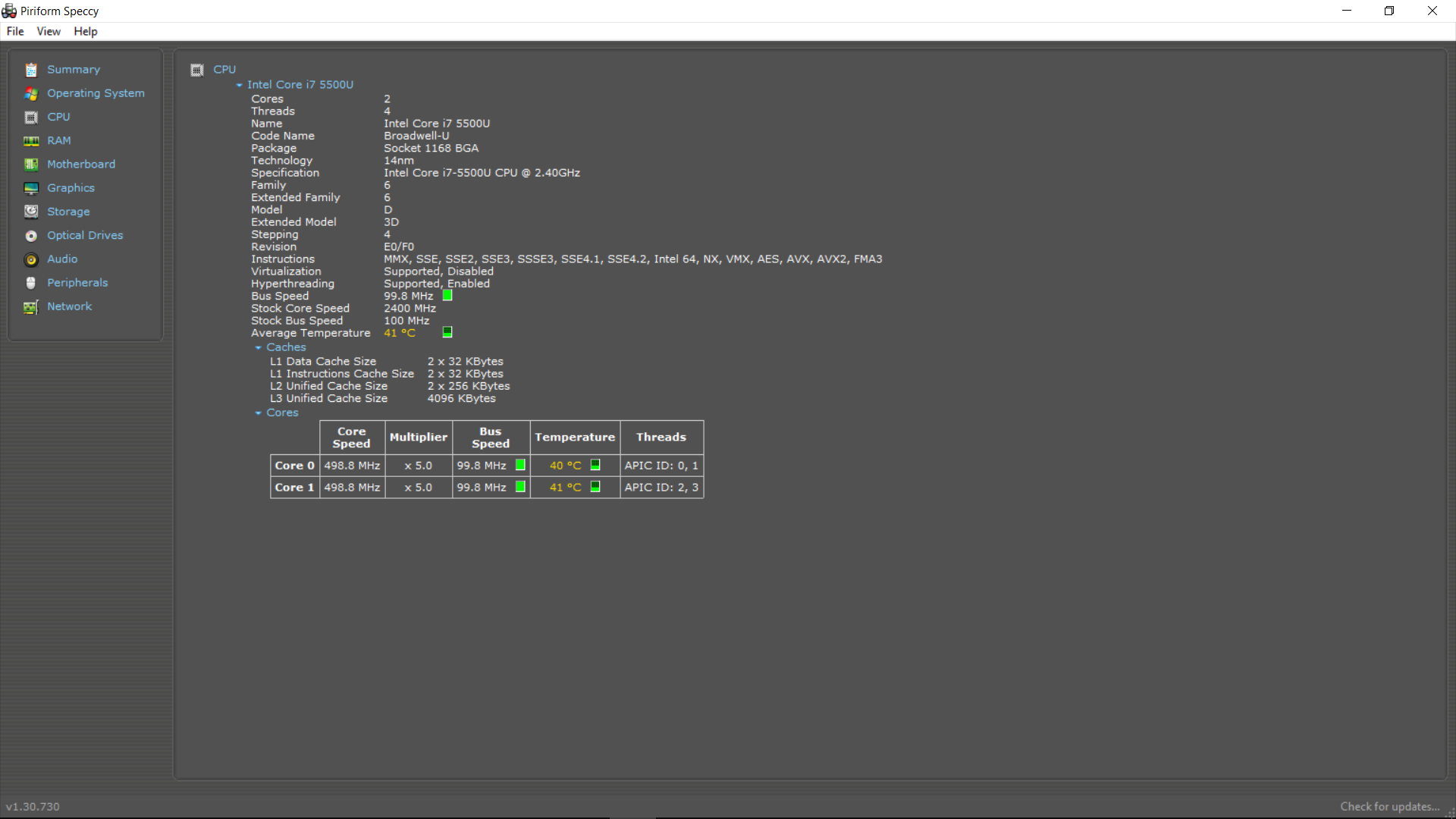Click the Core 0 APIC ID: 0, 1 cell
This screenshot has width=1456, height=819.
[661, 466]
